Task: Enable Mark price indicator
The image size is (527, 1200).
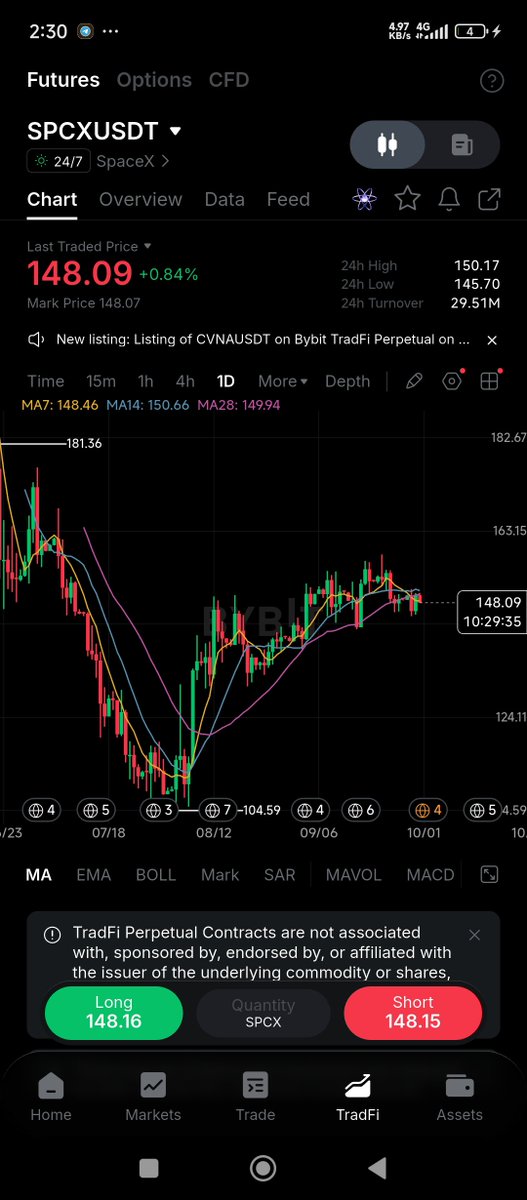Action: point(220,874)
